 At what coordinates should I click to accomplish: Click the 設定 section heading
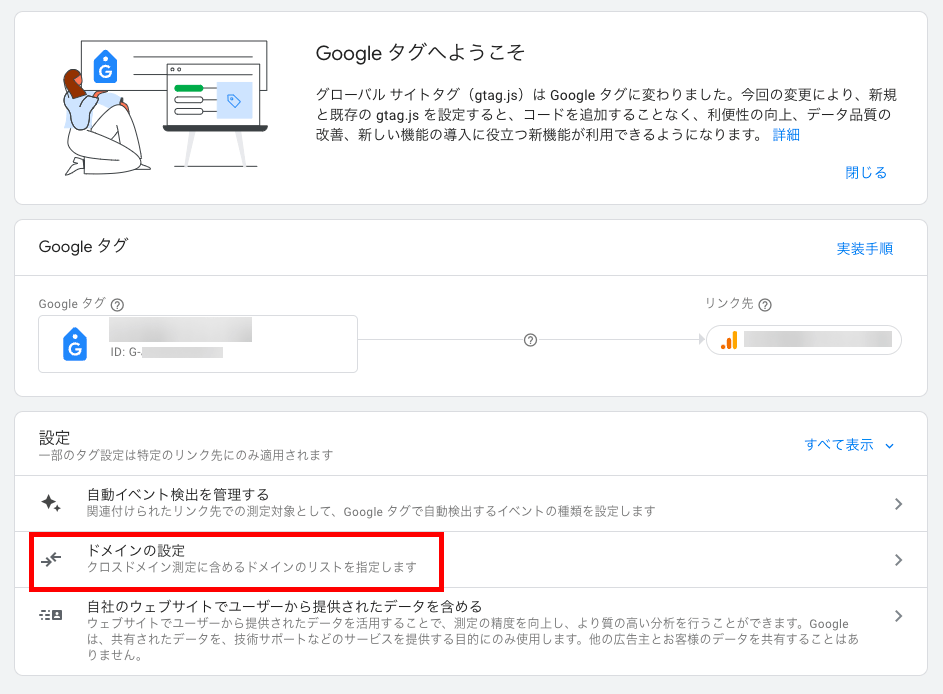pos(54,437)
